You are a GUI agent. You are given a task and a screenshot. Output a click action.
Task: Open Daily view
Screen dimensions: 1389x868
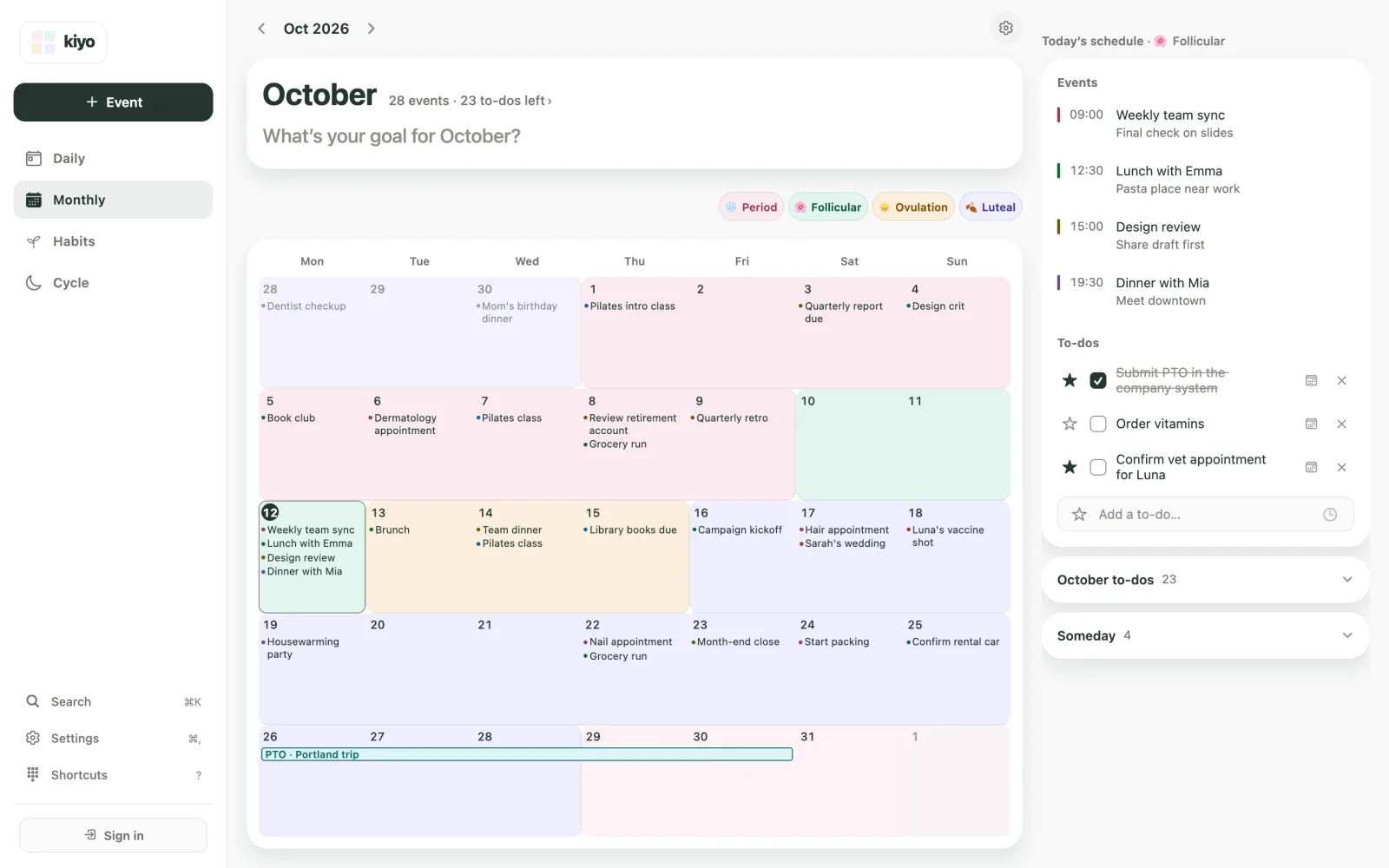[113, 158]
